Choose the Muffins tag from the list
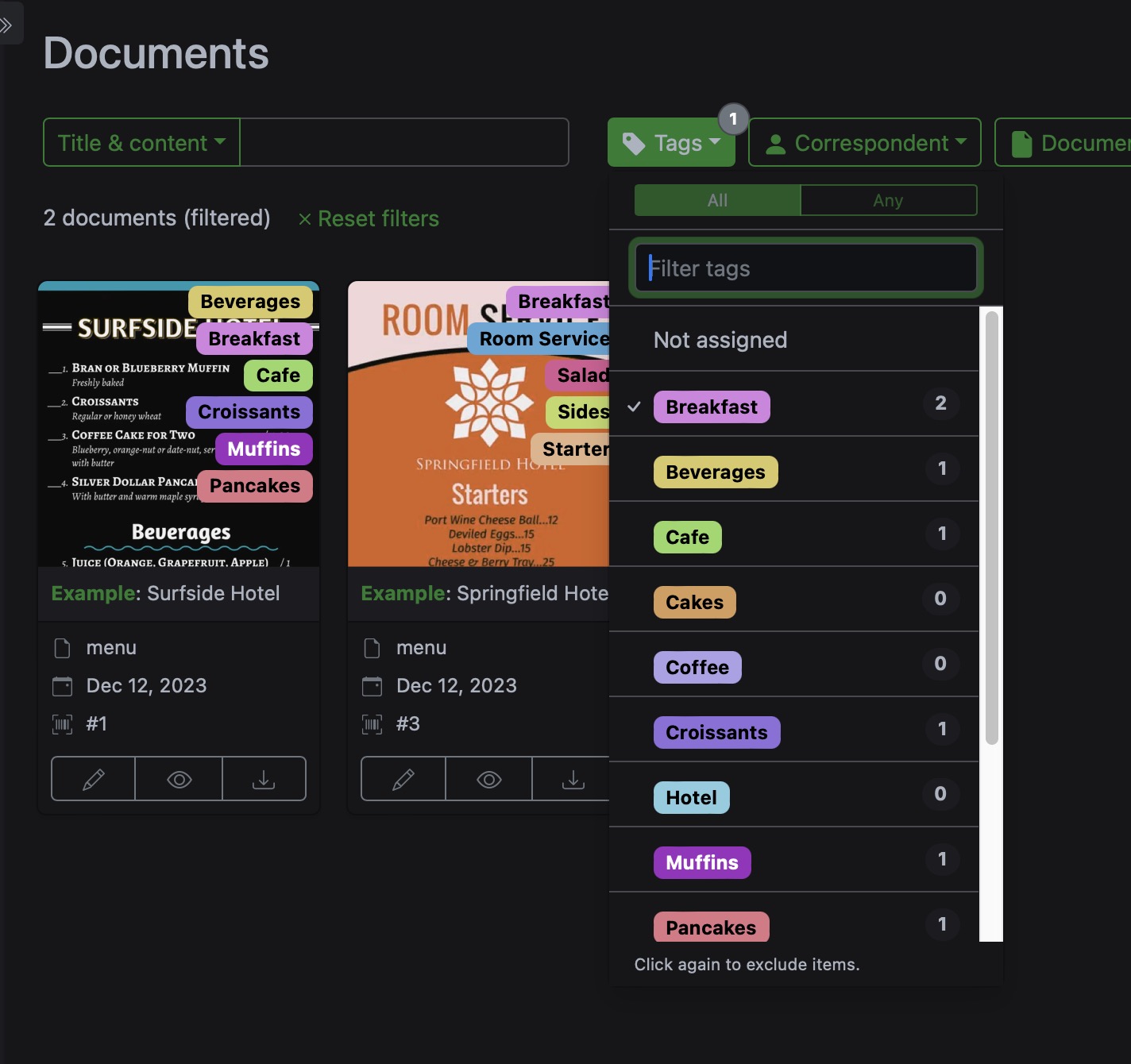1131x1064 pixels. (x=701, y=862)
